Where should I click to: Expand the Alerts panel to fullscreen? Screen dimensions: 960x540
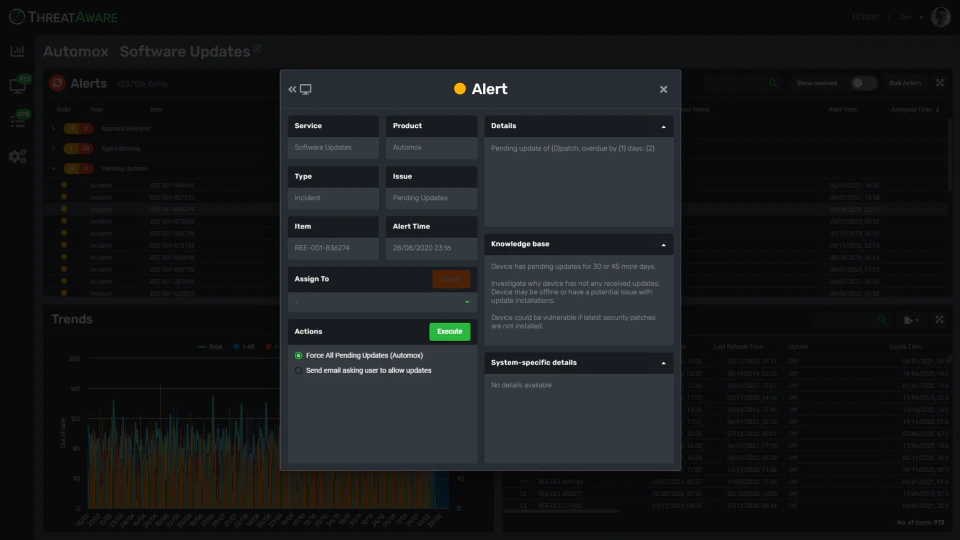click(x=940, y=83)
